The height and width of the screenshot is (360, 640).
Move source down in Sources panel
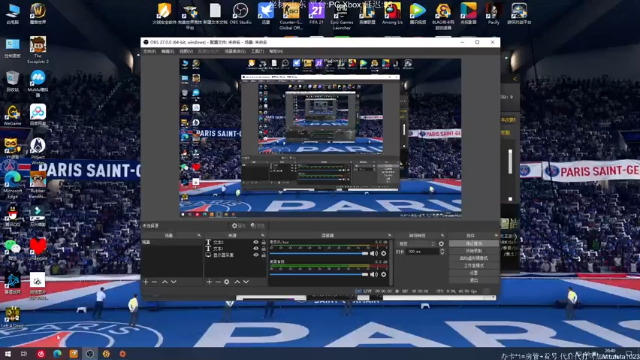point(246,282)
